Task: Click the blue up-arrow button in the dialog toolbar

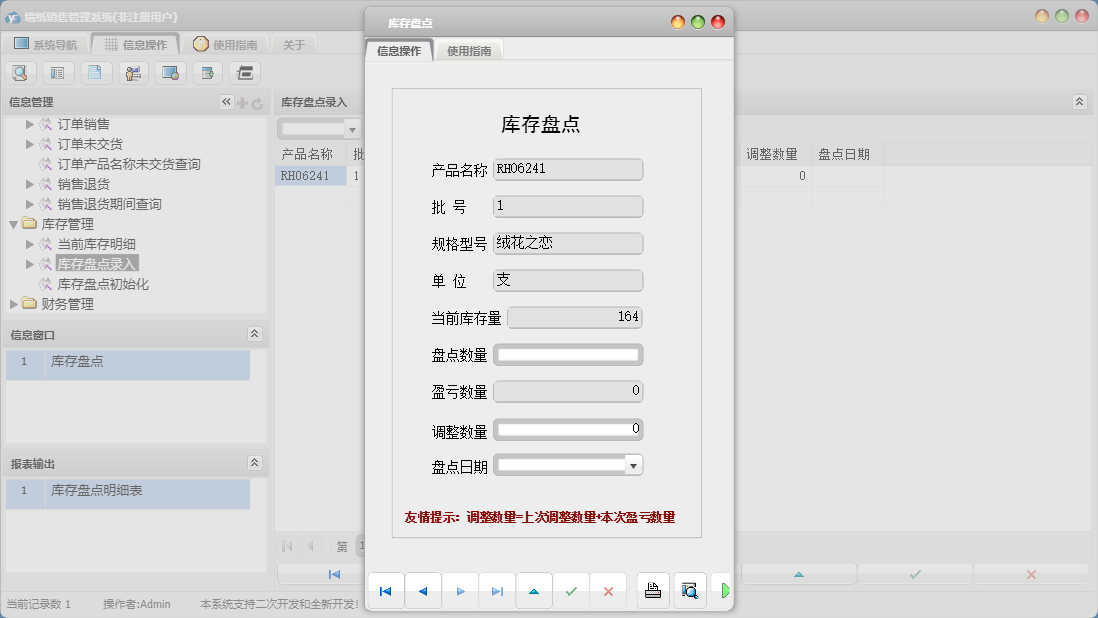Action: [534, 591]
